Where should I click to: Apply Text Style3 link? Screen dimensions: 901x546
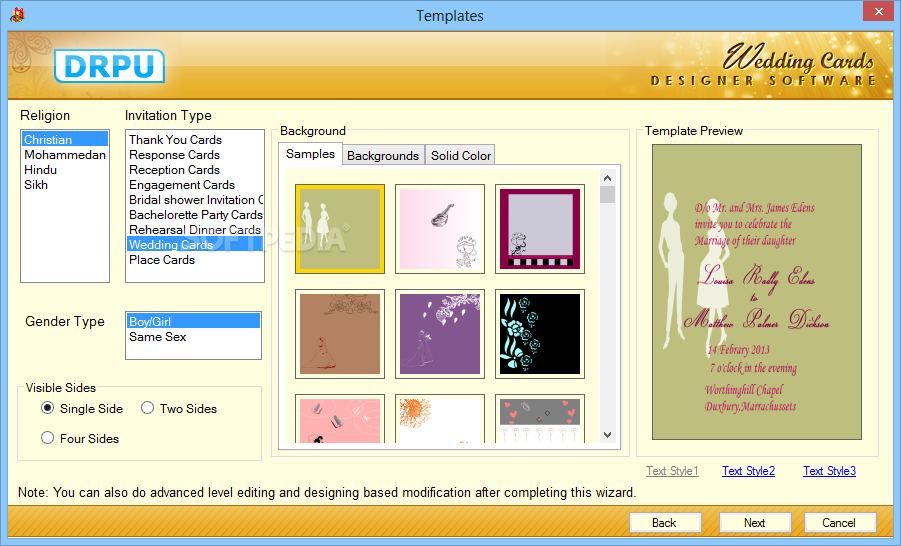point(829,471)
